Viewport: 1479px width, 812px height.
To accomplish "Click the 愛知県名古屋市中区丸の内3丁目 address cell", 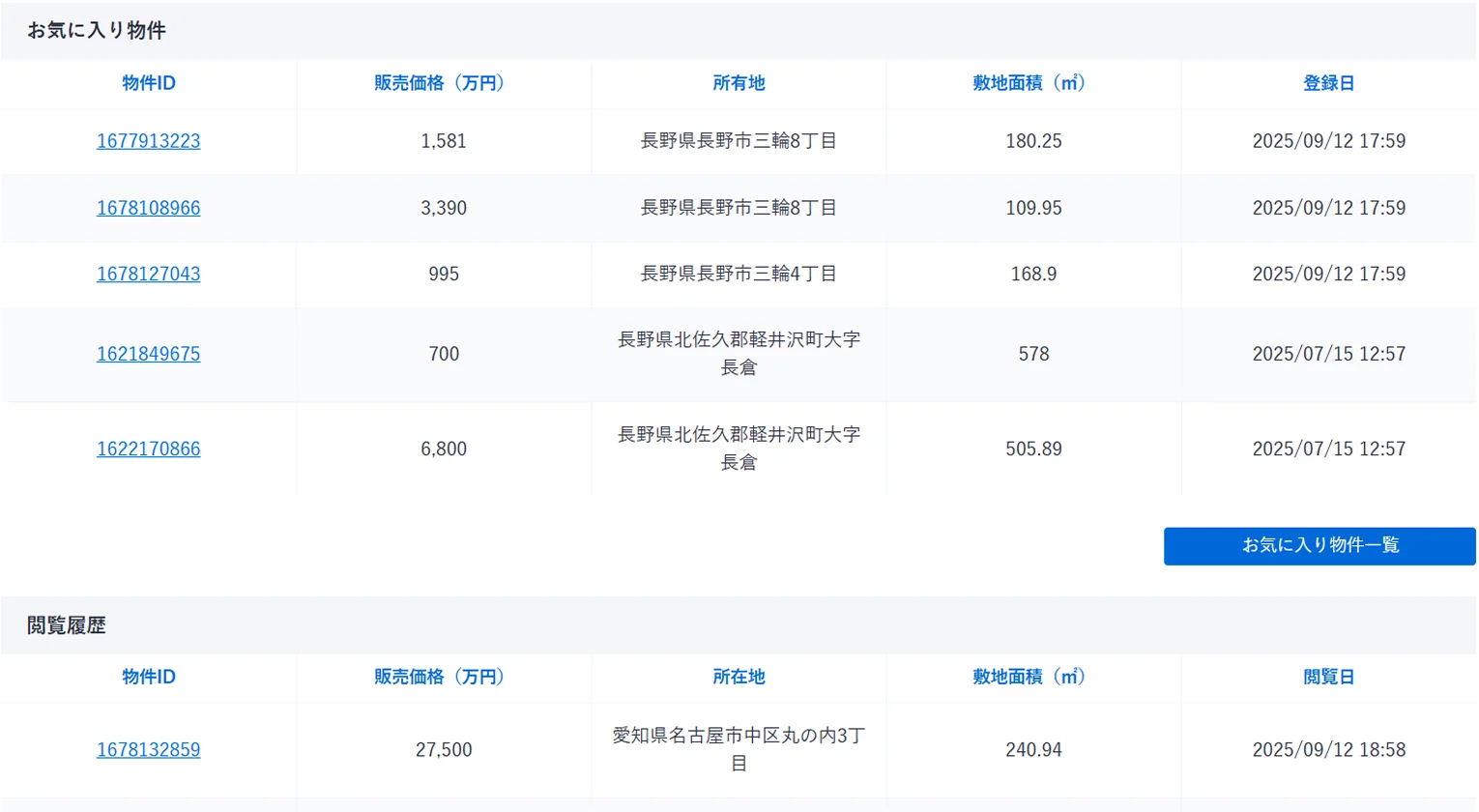I will tap(739, 749).
